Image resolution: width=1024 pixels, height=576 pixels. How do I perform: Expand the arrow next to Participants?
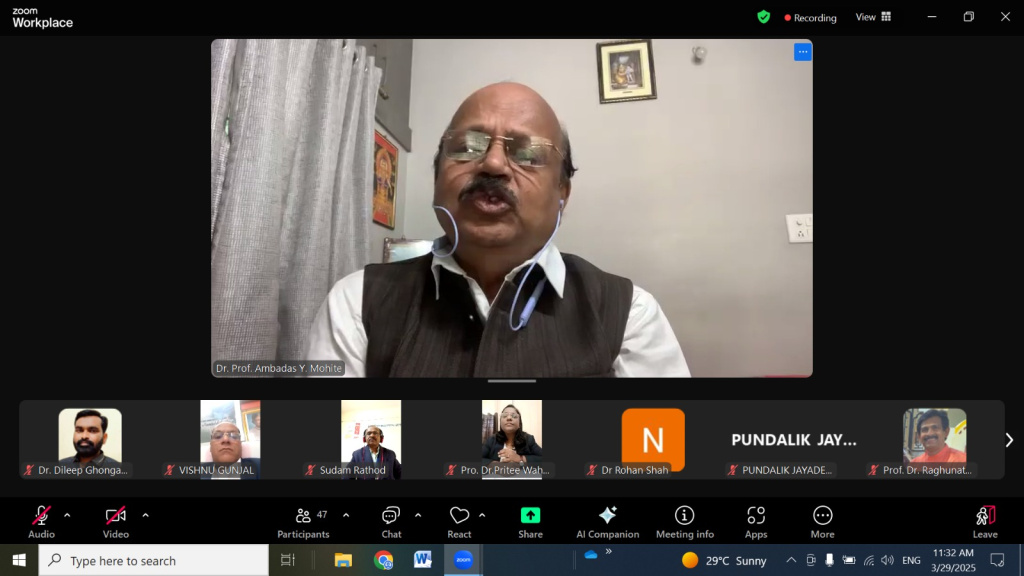click(346, 515)
